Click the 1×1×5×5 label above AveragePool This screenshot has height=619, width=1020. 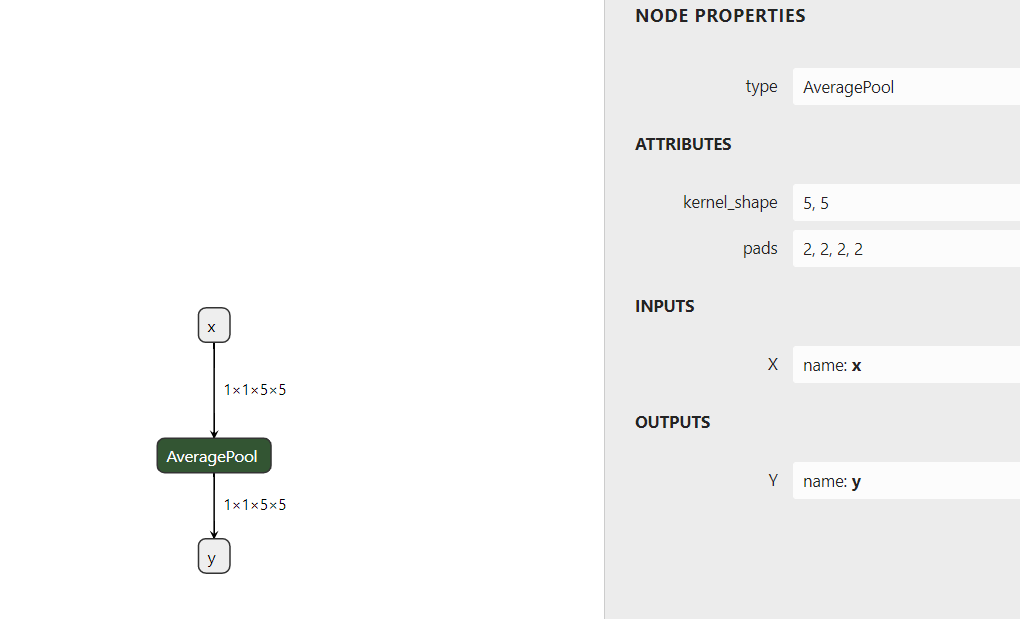tap(254, 389)
